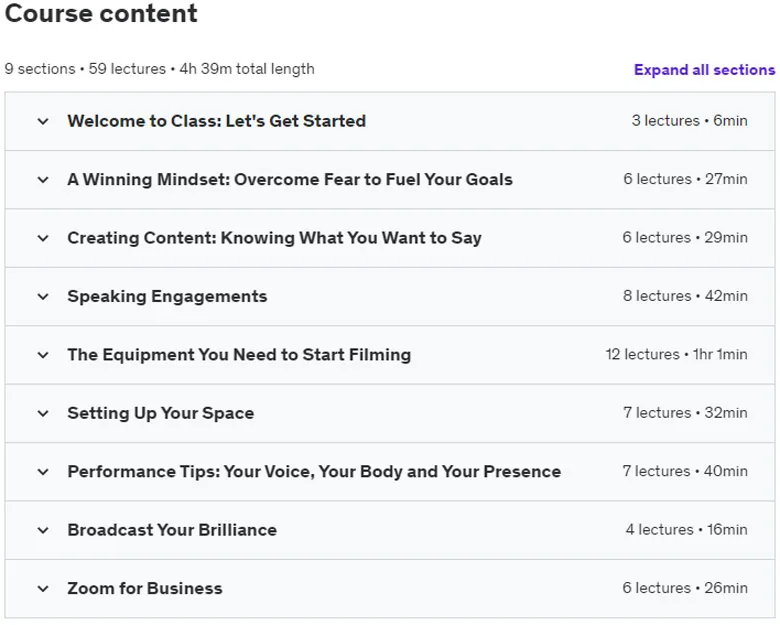The height and width of the screenshot is (625, 780).
Task: Click chevron for The Equipment You Need section
Action: click(43, 355)
